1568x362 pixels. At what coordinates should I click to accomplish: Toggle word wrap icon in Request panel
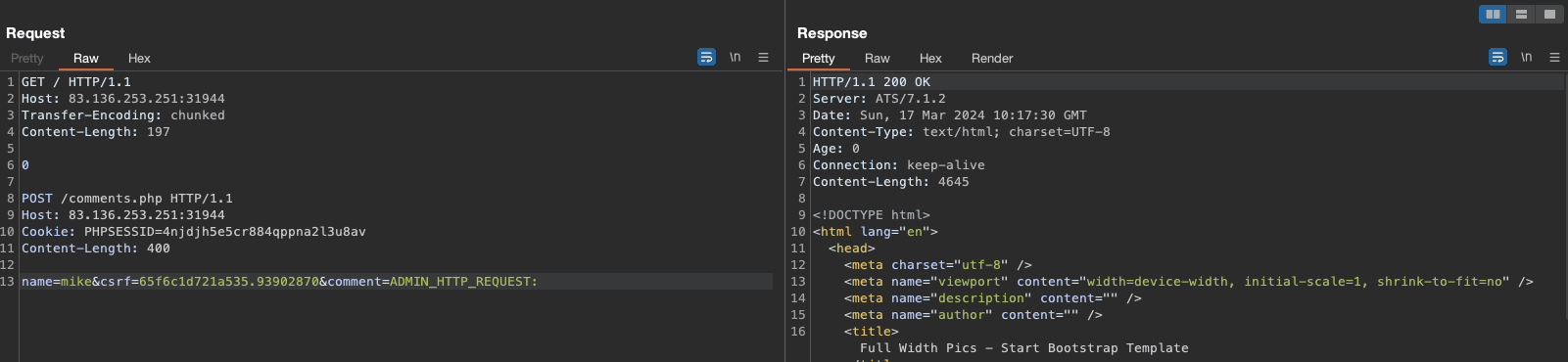click(706, 57)
